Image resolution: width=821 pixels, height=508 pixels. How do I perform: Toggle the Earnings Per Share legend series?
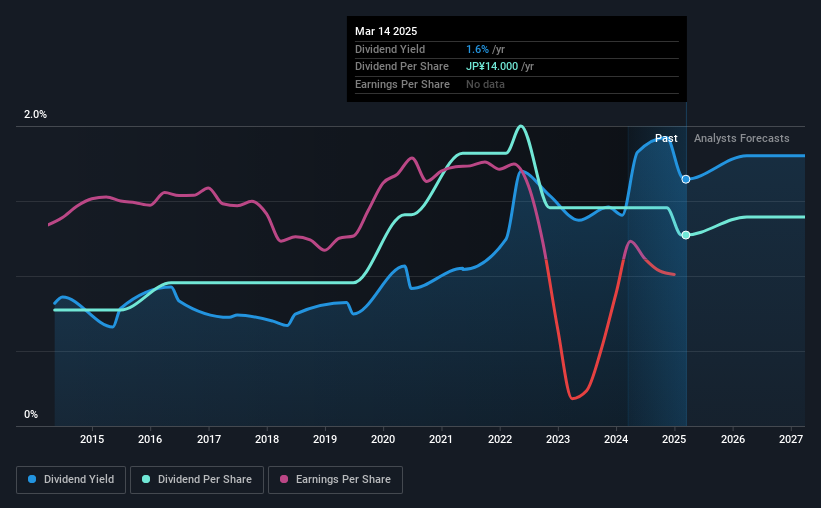[335, 480]
